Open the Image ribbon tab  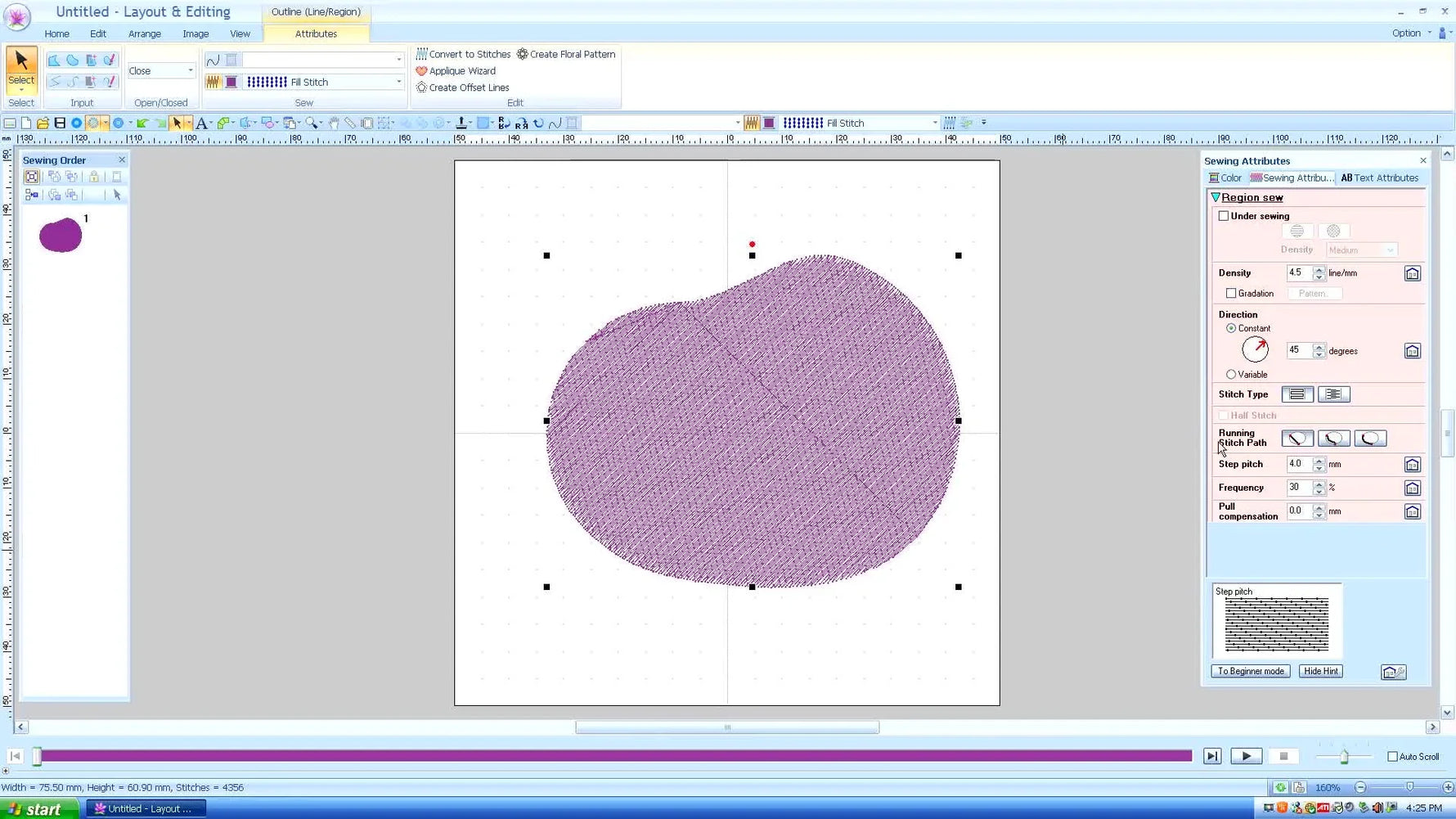[x=195, y=34]
